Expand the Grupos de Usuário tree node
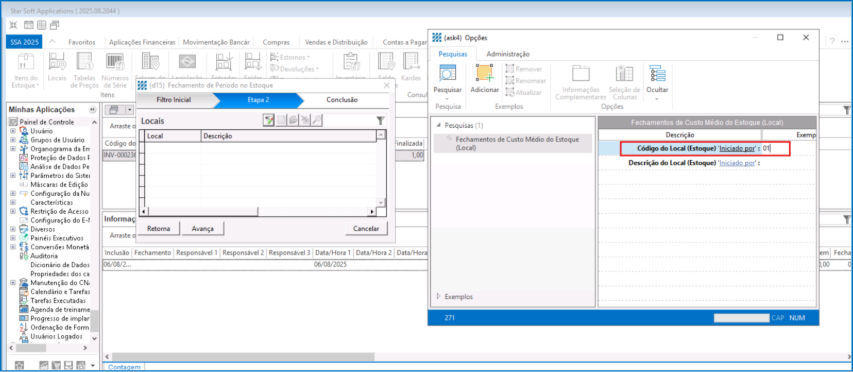The image size is (853, 372). [x=13, y=140]
